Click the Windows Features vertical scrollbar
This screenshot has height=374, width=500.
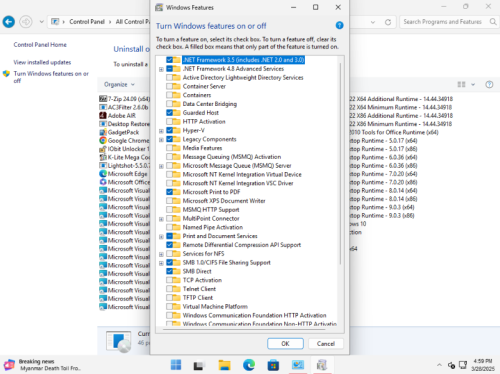click(340, 163)
